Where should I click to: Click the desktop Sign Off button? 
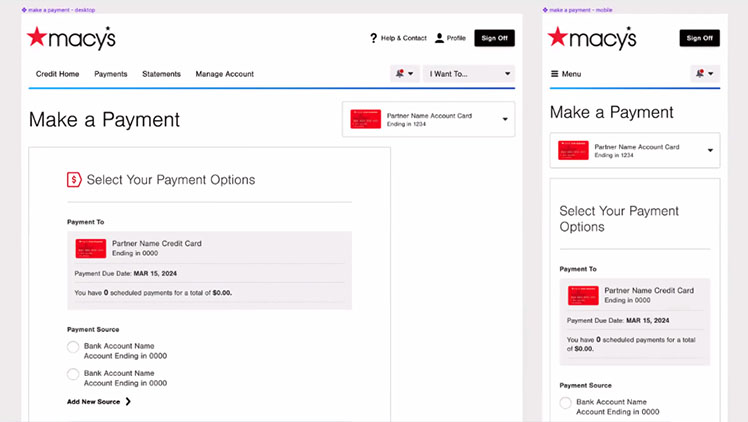(x=494, y=38)
